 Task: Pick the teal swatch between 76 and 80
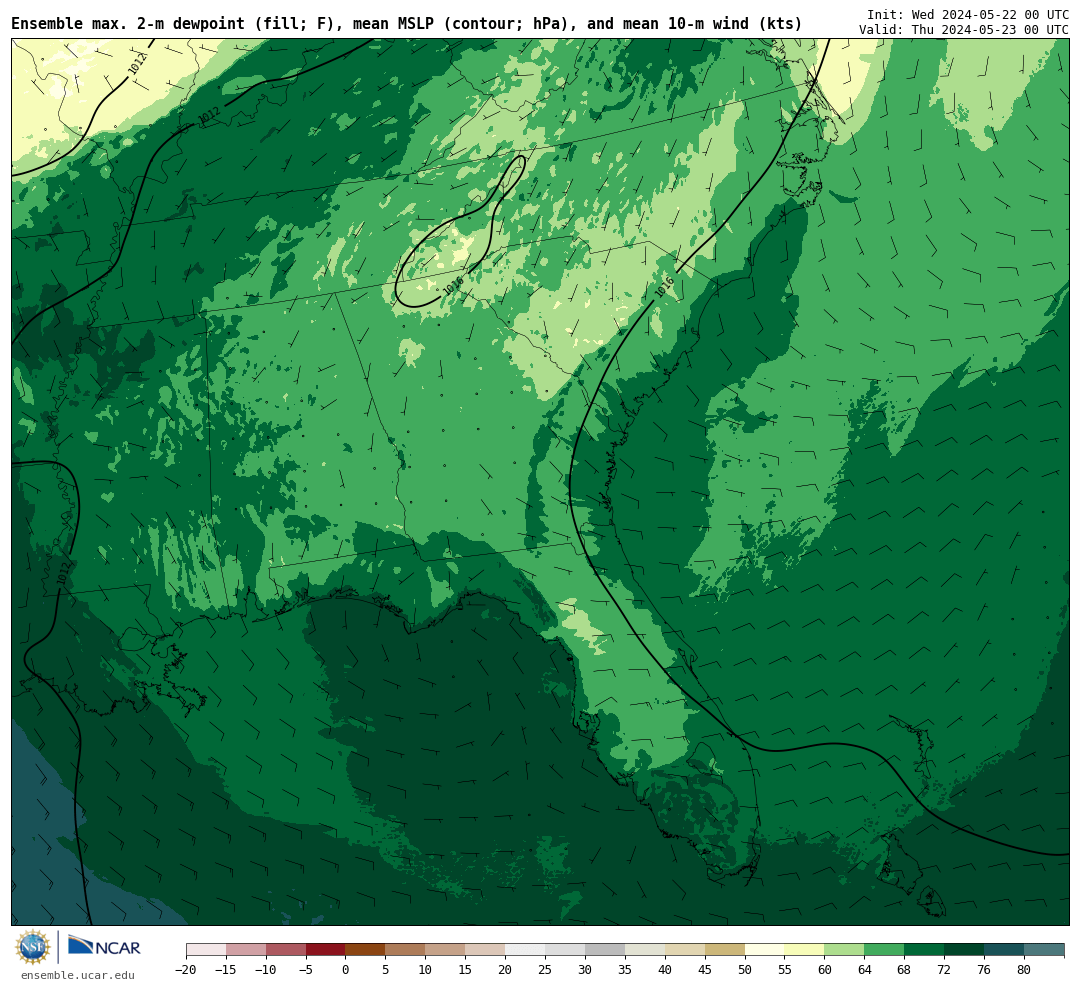tap(1005, 950)
